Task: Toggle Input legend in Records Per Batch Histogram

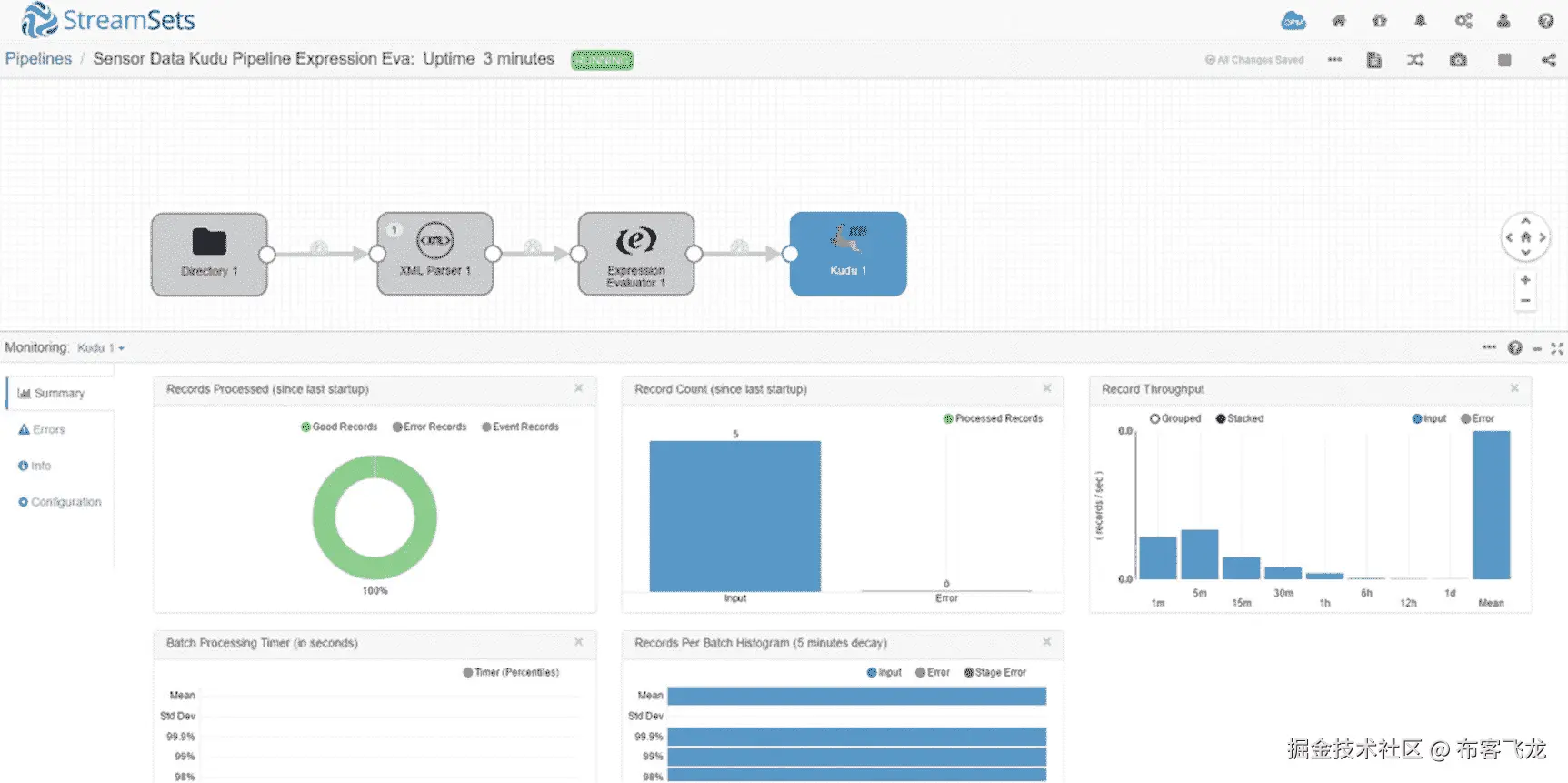Action: (884, 672)
